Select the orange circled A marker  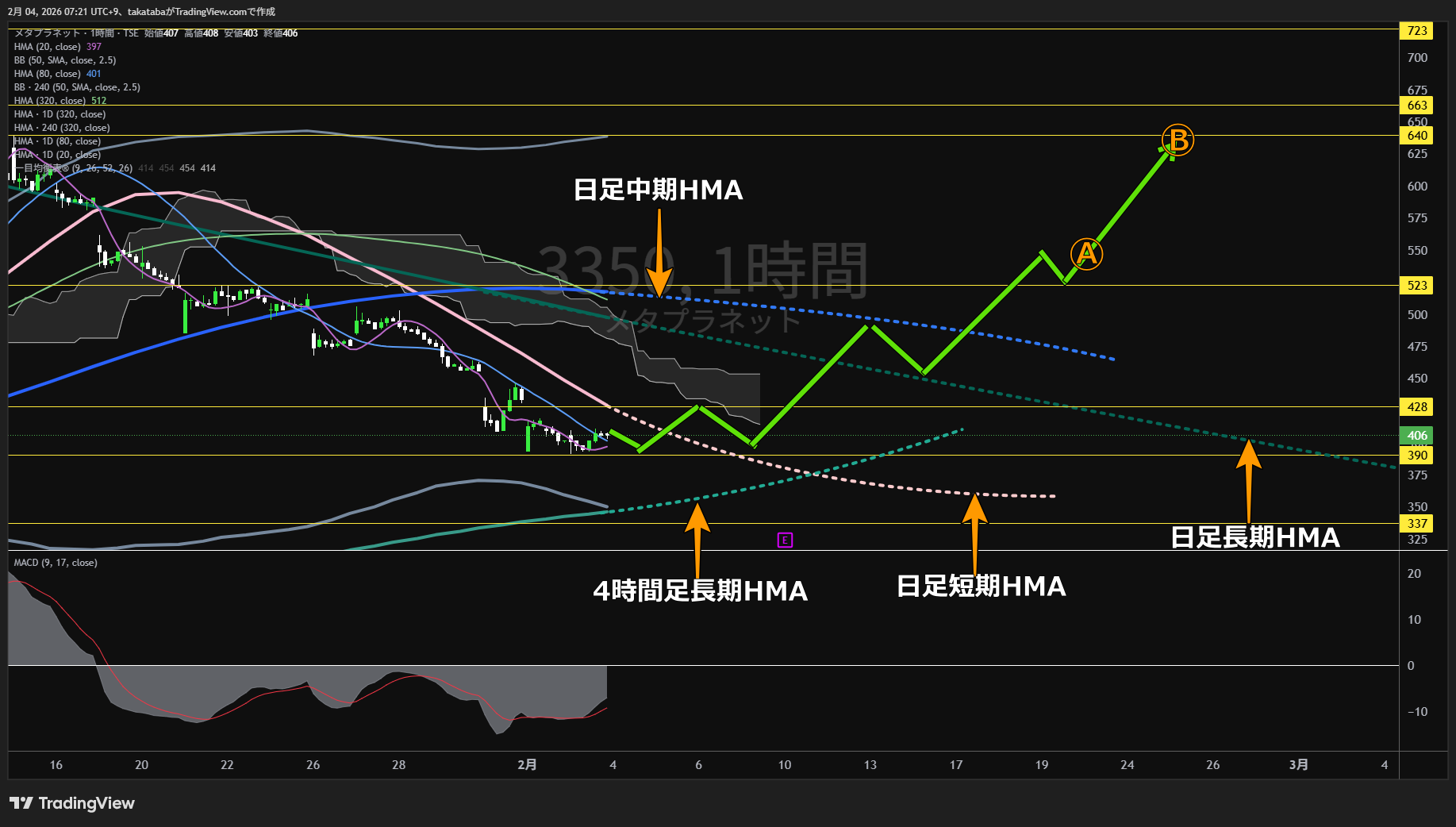[x=1086, y=254]
